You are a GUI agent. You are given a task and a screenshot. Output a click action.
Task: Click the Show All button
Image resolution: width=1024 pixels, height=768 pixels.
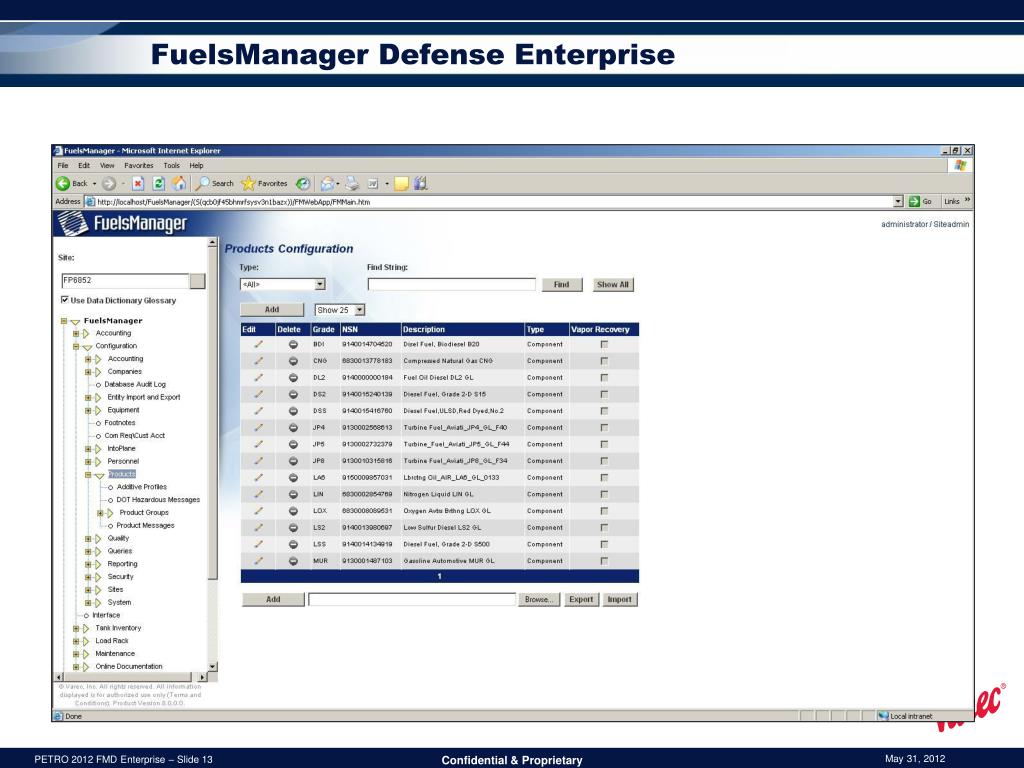[x=613, y=285]
